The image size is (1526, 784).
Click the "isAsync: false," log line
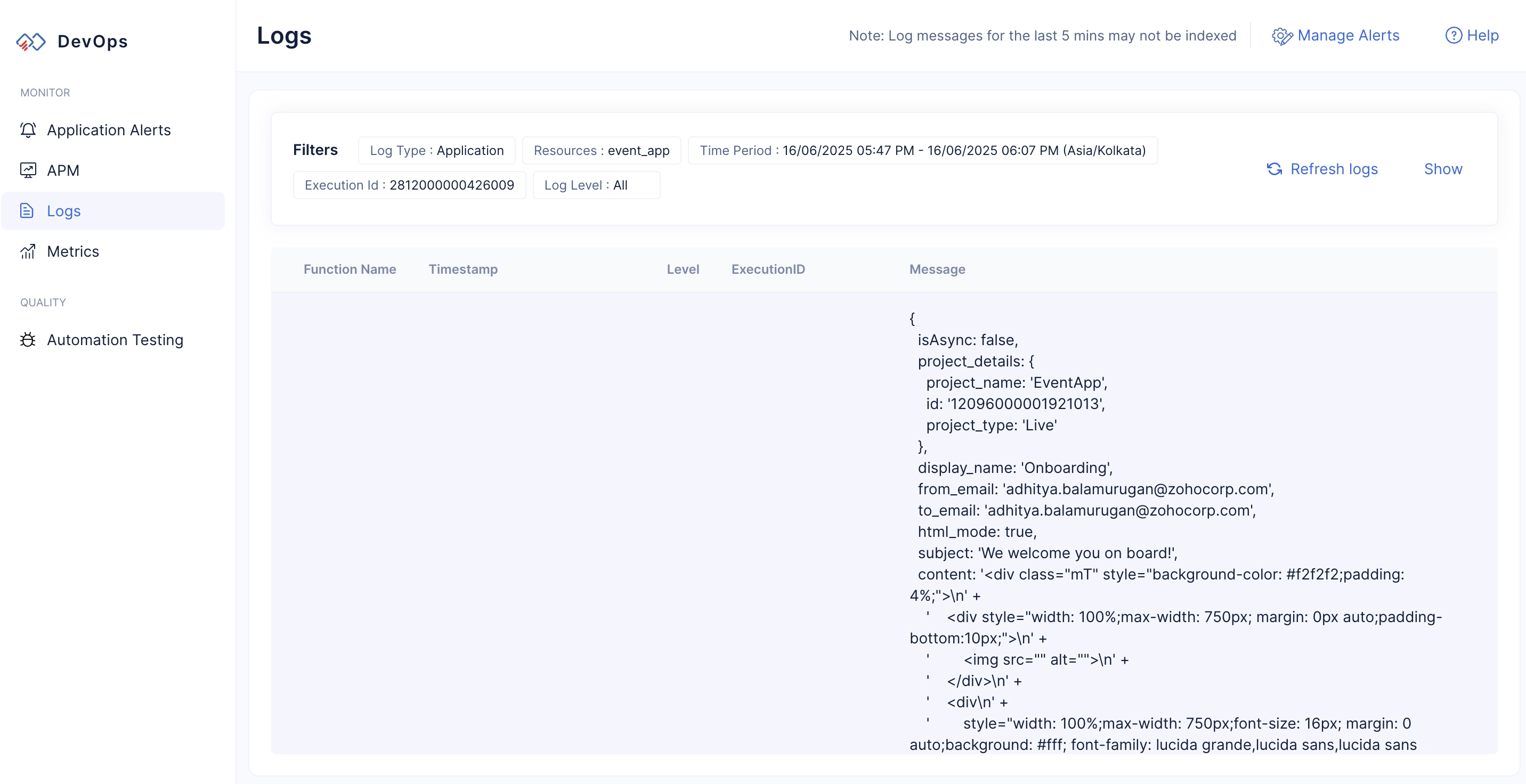968,340
